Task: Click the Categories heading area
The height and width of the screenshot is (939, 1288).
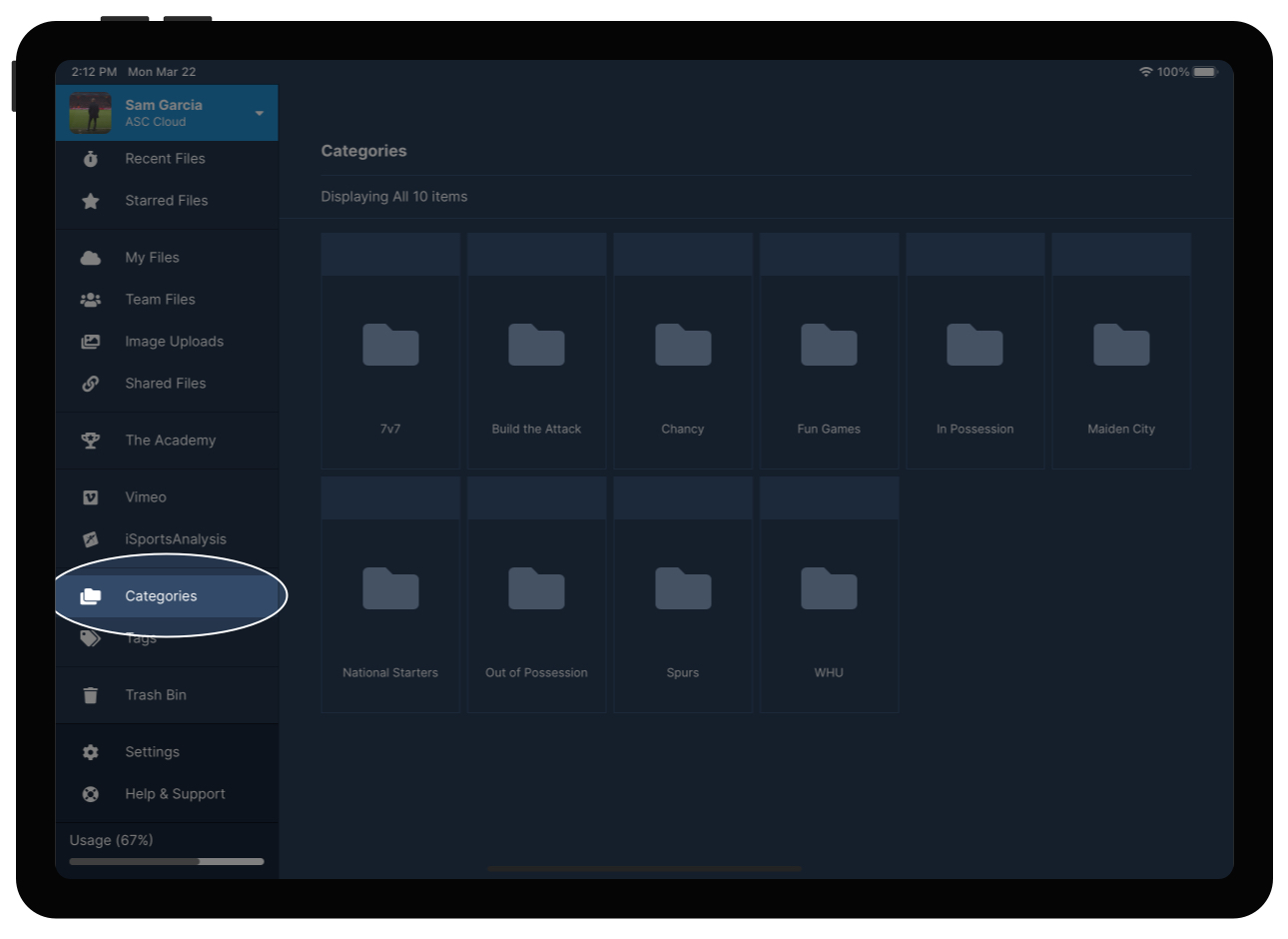Action: (x=363, y=150)
